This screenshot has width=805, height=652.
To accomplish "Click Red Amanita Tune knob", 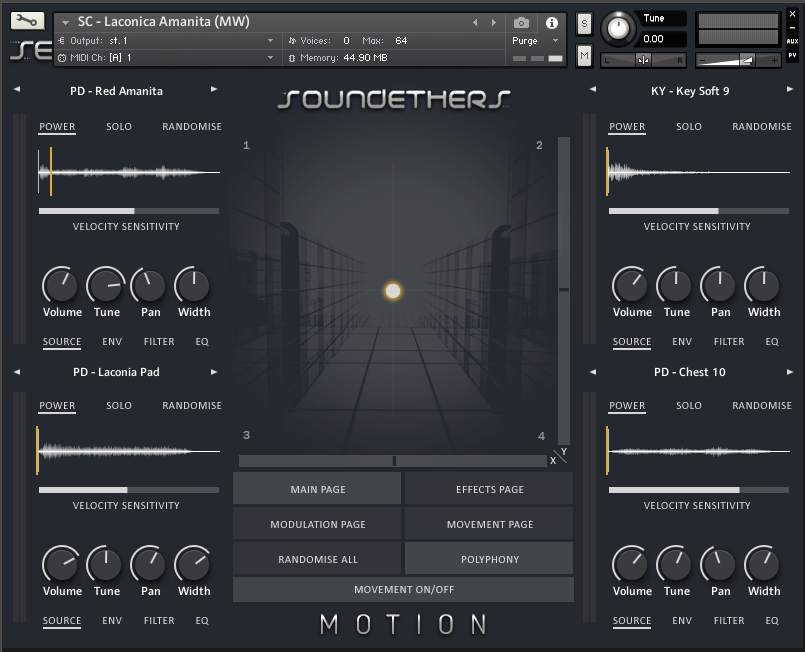I will coord(106,285).
